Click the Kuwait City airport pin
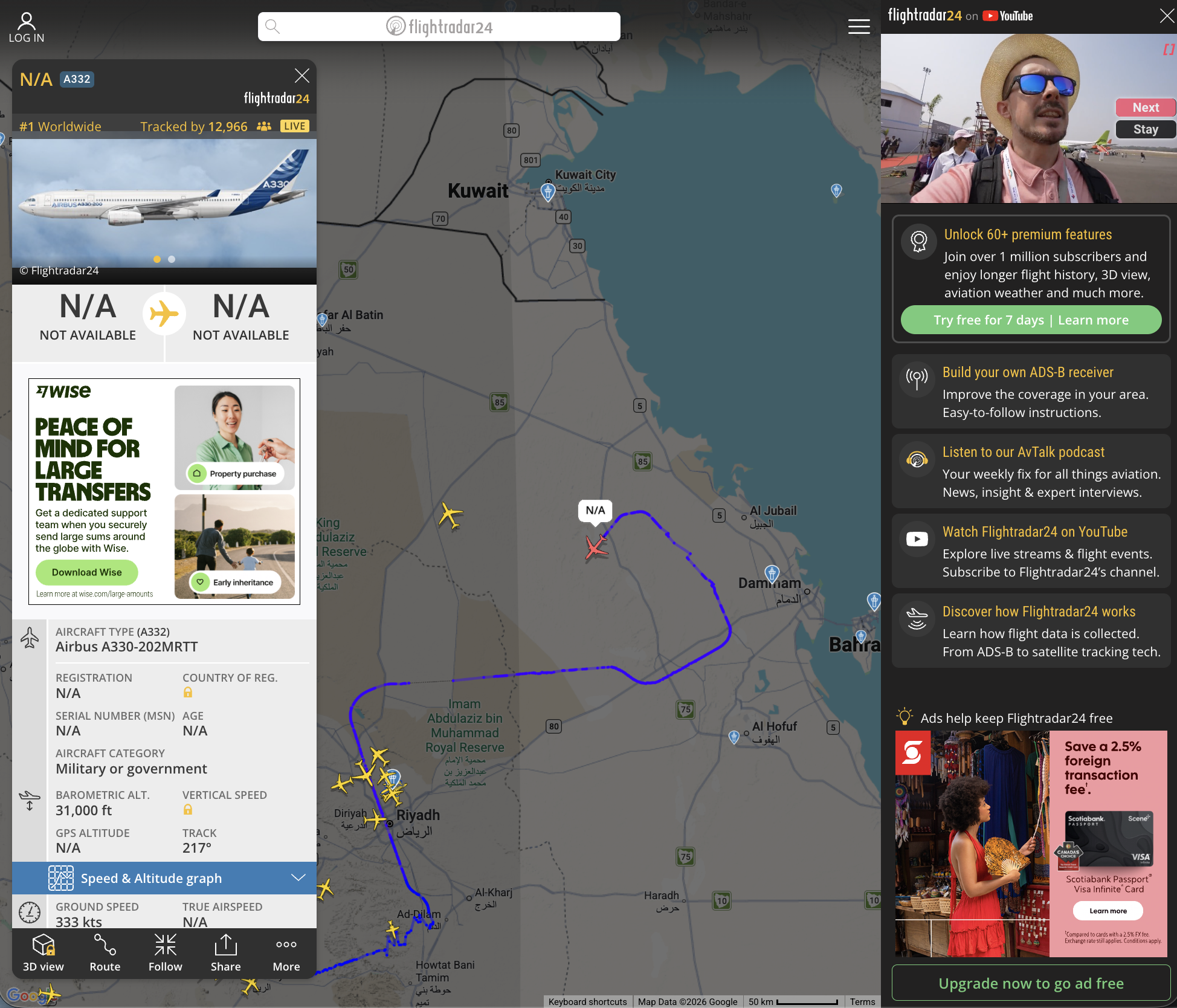 pyautogui.click(x=547, y=192)
